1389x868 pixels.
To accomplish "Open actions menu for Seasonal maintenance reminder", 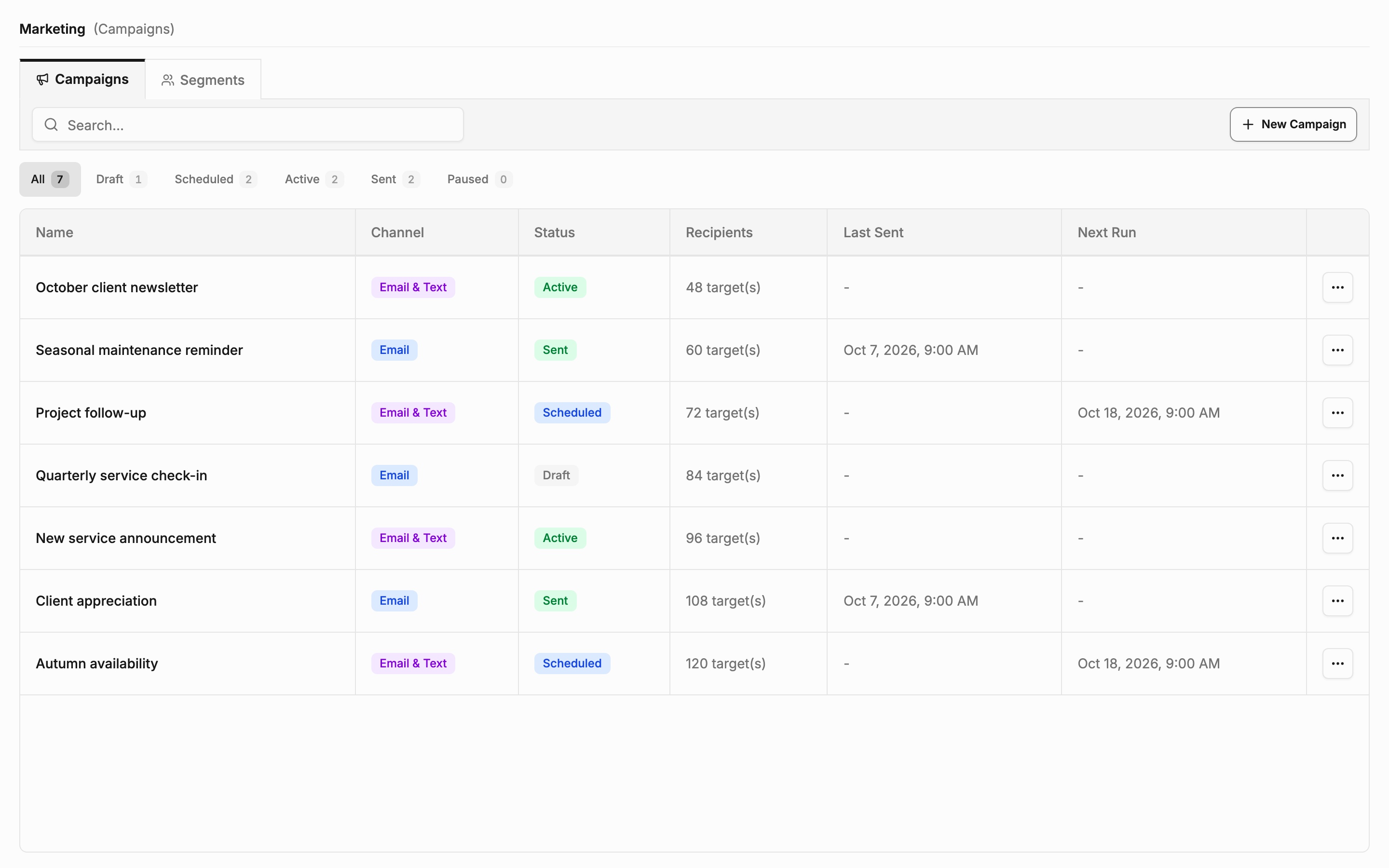I will [1337, 350].
